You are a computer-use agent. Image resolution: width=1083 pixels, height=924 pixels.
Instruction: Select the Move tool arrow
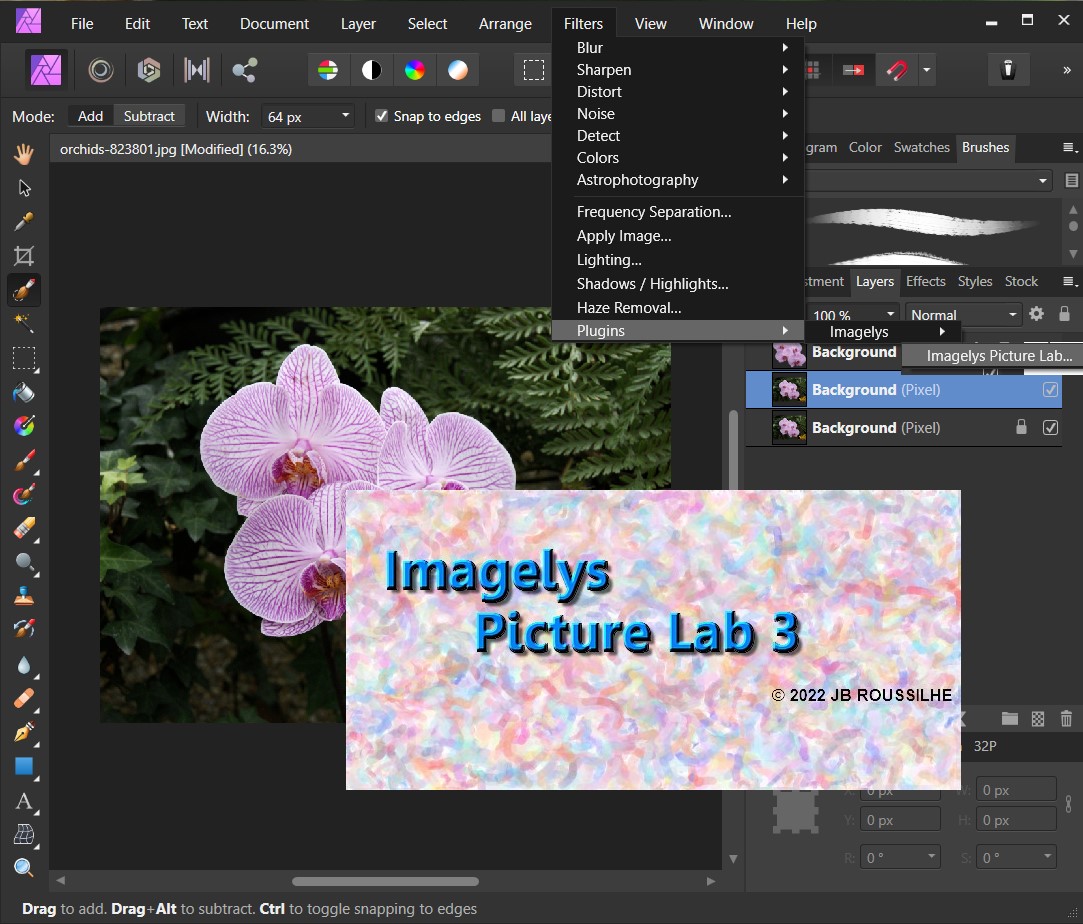coord(23,188)
